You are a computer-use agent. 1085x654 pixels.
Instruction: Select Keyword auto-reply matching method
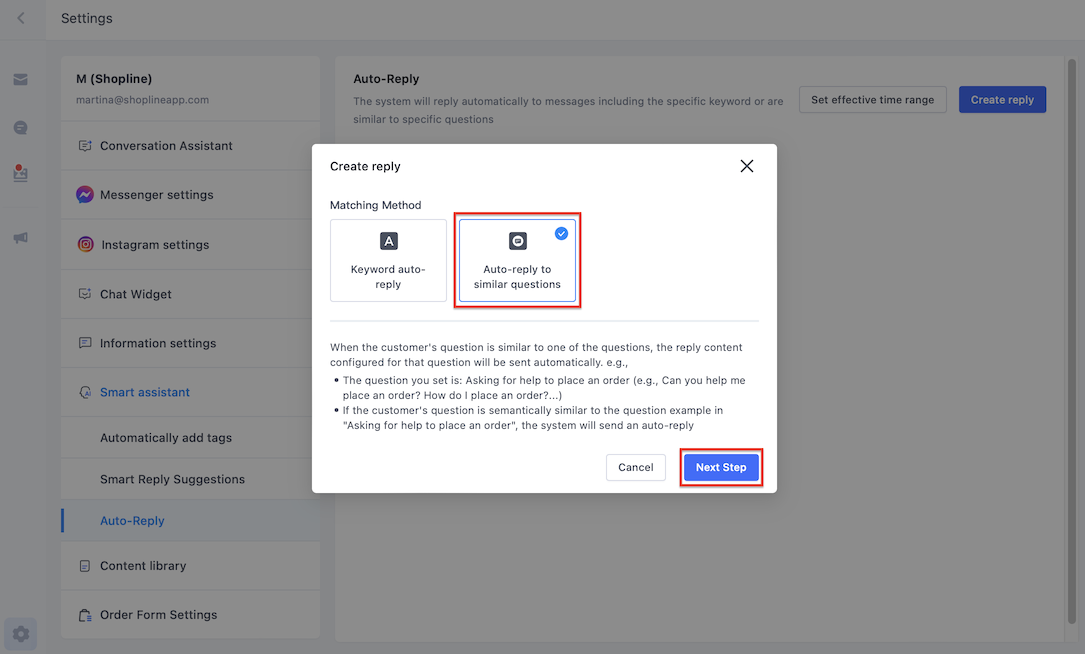tap(388, 260)
